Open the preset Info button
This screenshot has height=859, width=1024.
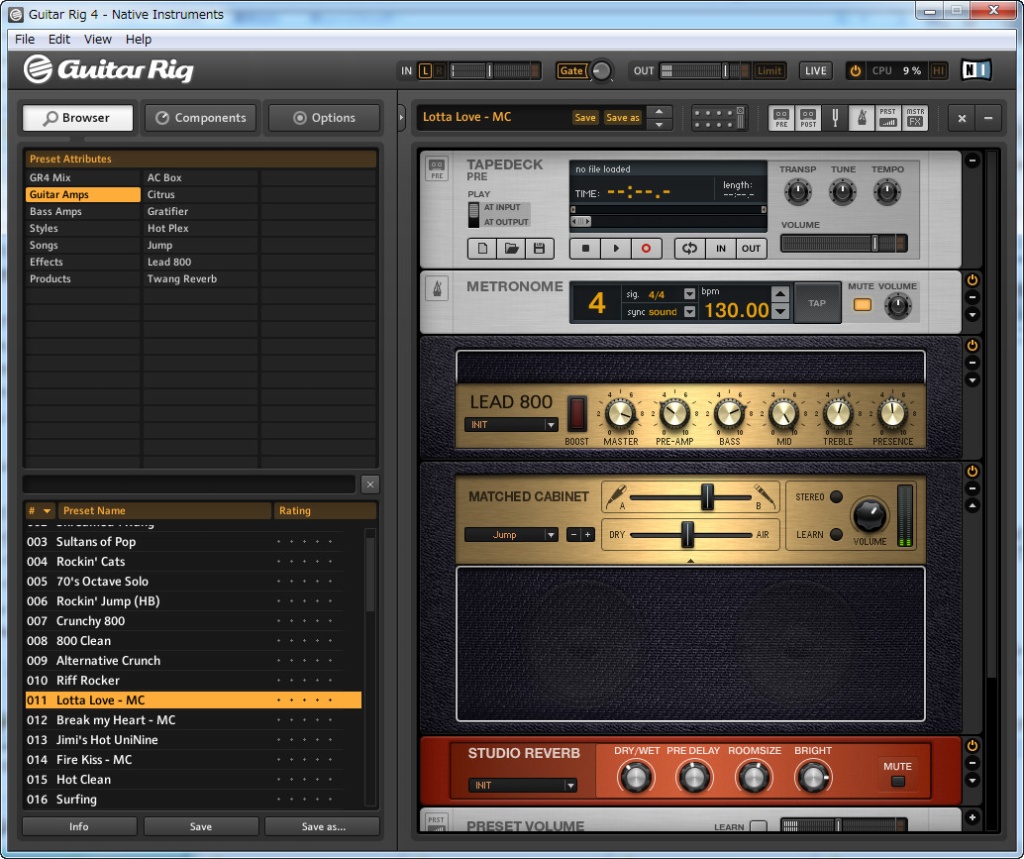(x=79, y=826)
